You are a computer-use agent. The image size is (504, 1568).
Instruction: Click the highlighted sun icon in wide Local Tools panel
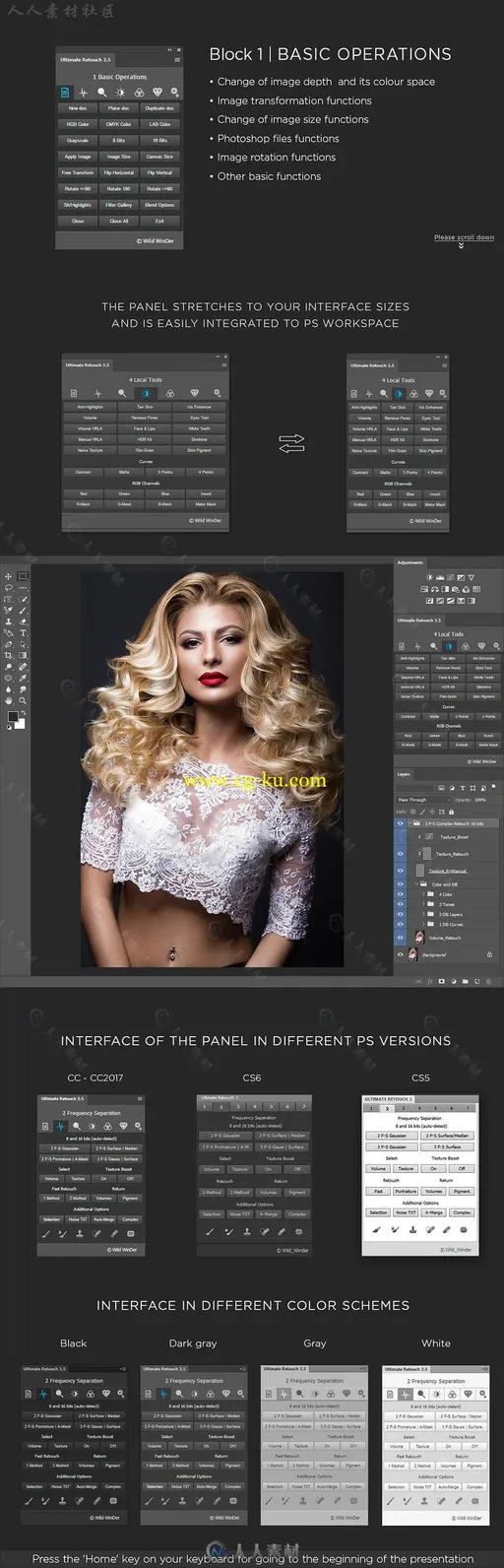click(x=146, y=393)
